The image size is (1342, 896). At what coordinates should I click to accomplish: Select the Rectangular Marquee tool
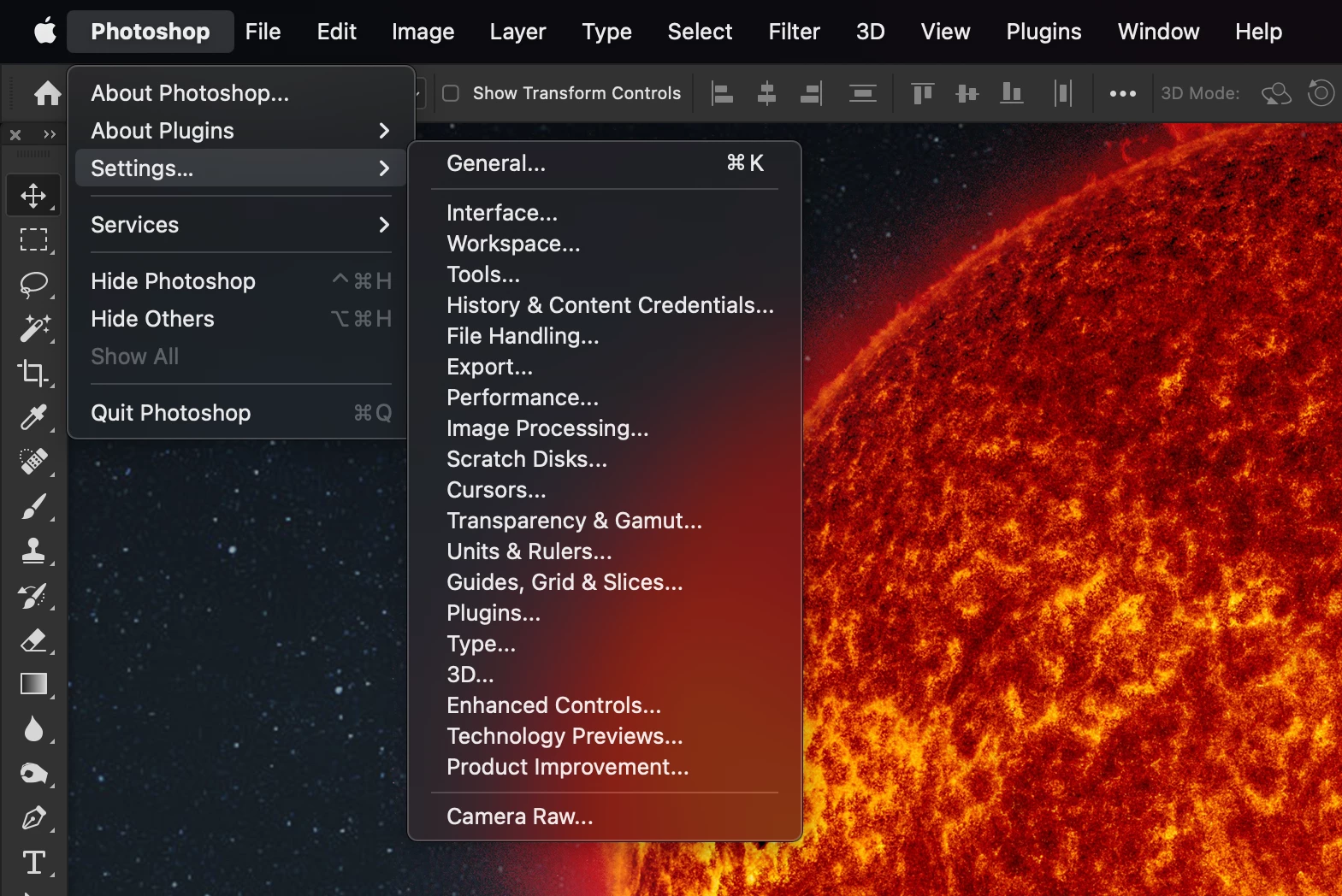click(x=33, y=239)
